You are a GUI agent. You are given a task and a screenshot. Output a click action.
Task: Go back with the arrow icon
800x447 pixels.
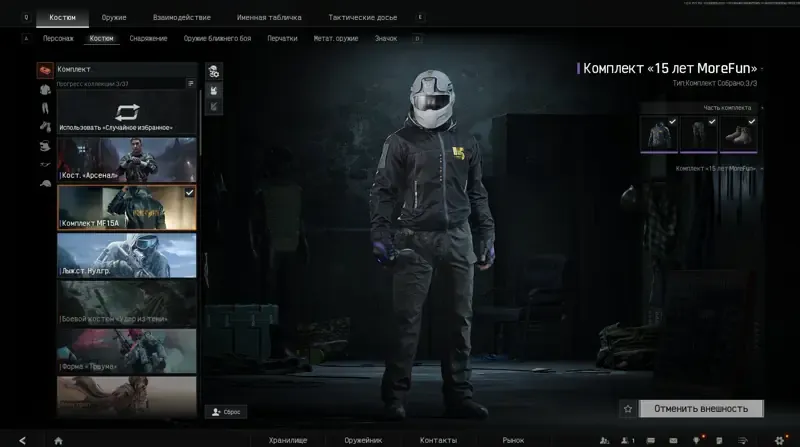tap(22, 440)
